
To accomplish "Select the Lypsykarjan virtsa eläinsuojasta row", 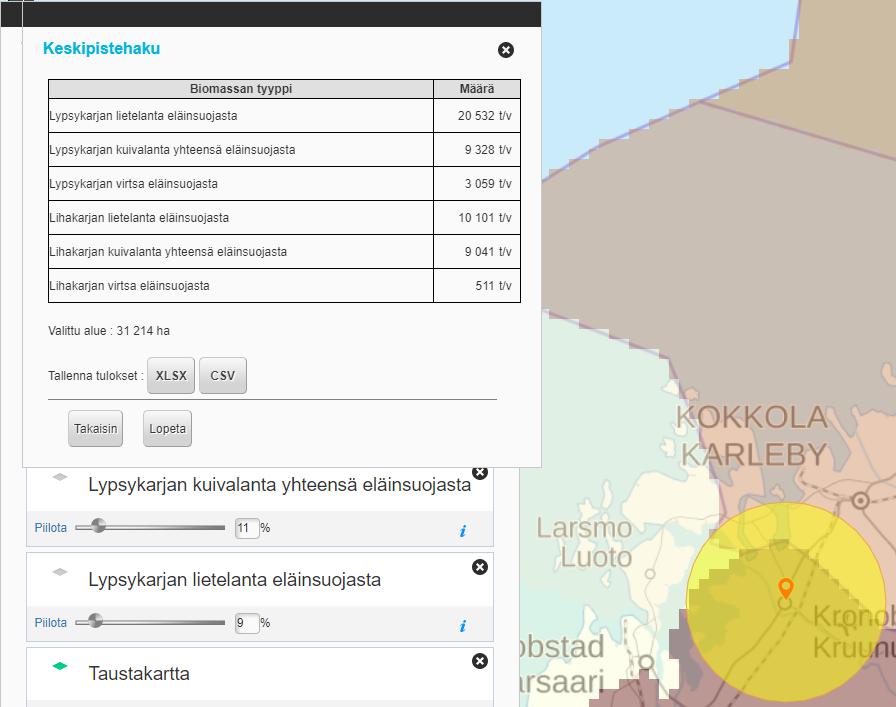I will (x=285, y=183).
